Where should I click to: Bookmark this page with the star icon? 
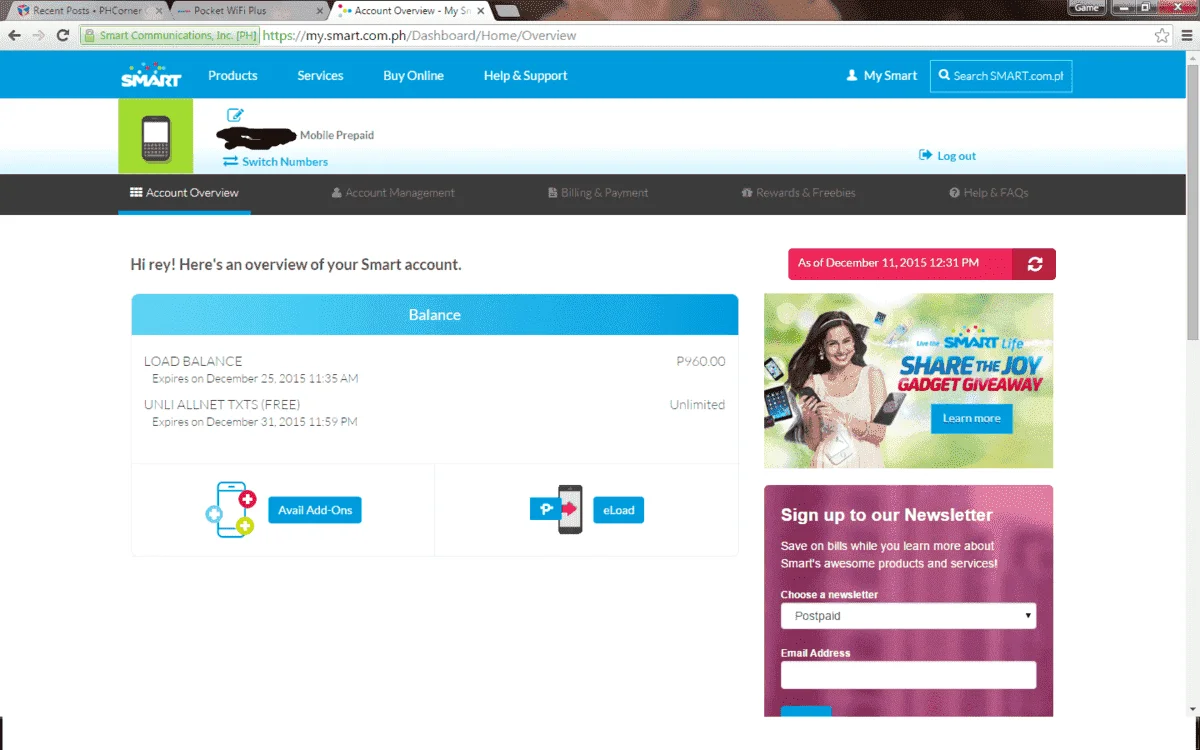pos(1162,35)
